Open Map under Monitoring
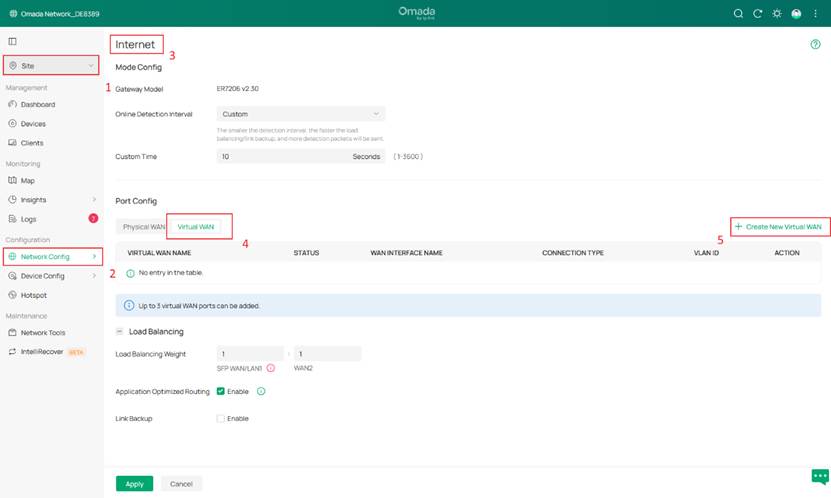This screenshot has width=831, height=498. (28, 181)
